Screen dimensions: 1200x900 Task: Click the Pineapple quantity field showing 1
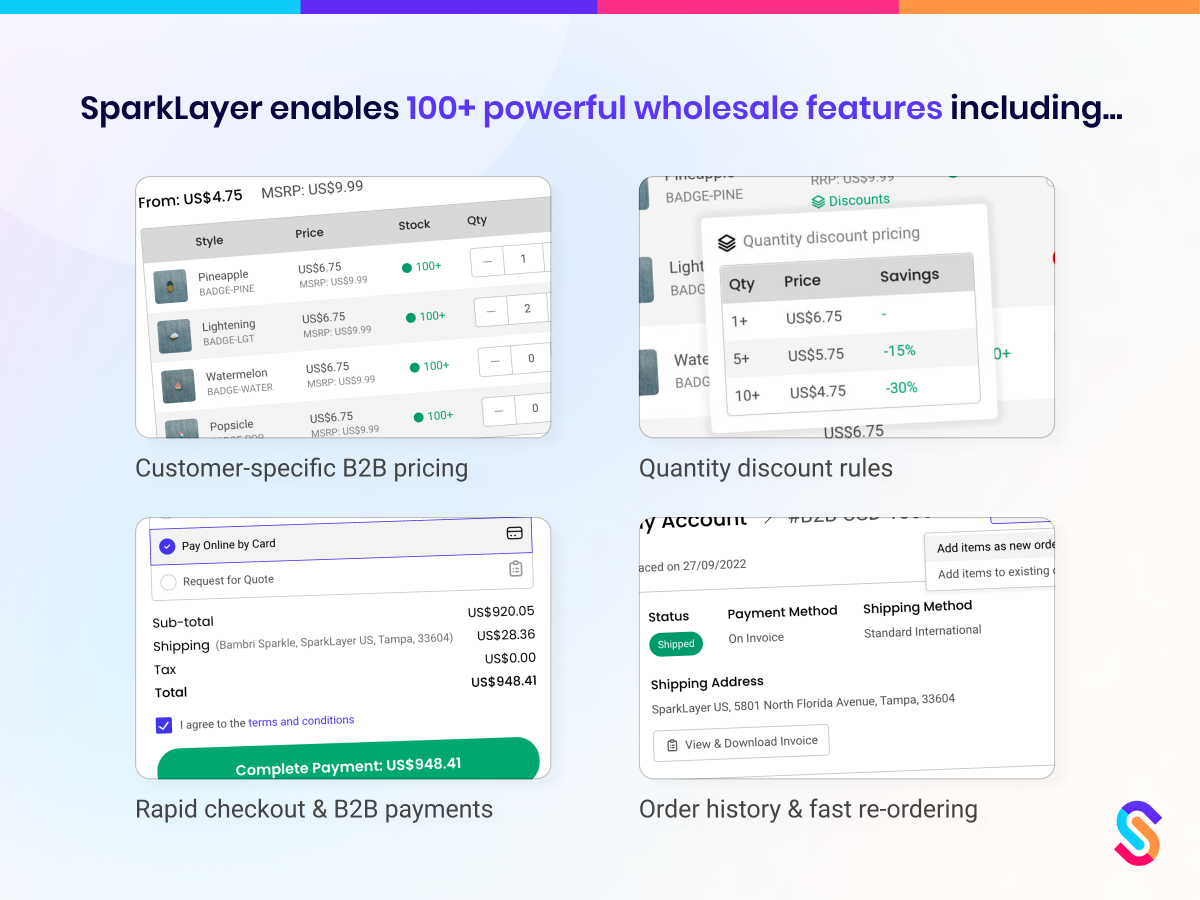[523, 260]
